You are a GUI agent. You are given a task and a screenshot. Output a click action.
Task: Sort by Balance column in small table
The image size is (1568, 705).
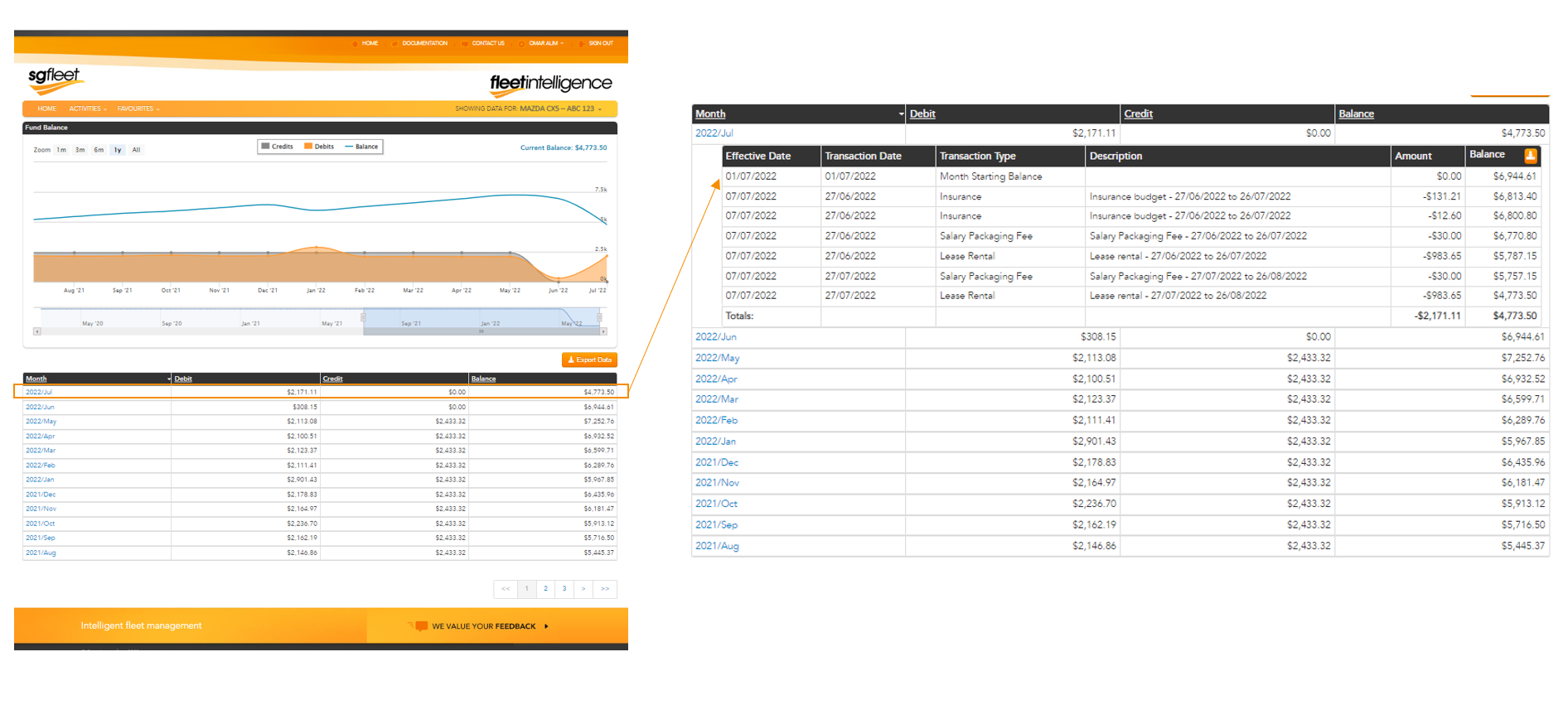tap(483, 379)
